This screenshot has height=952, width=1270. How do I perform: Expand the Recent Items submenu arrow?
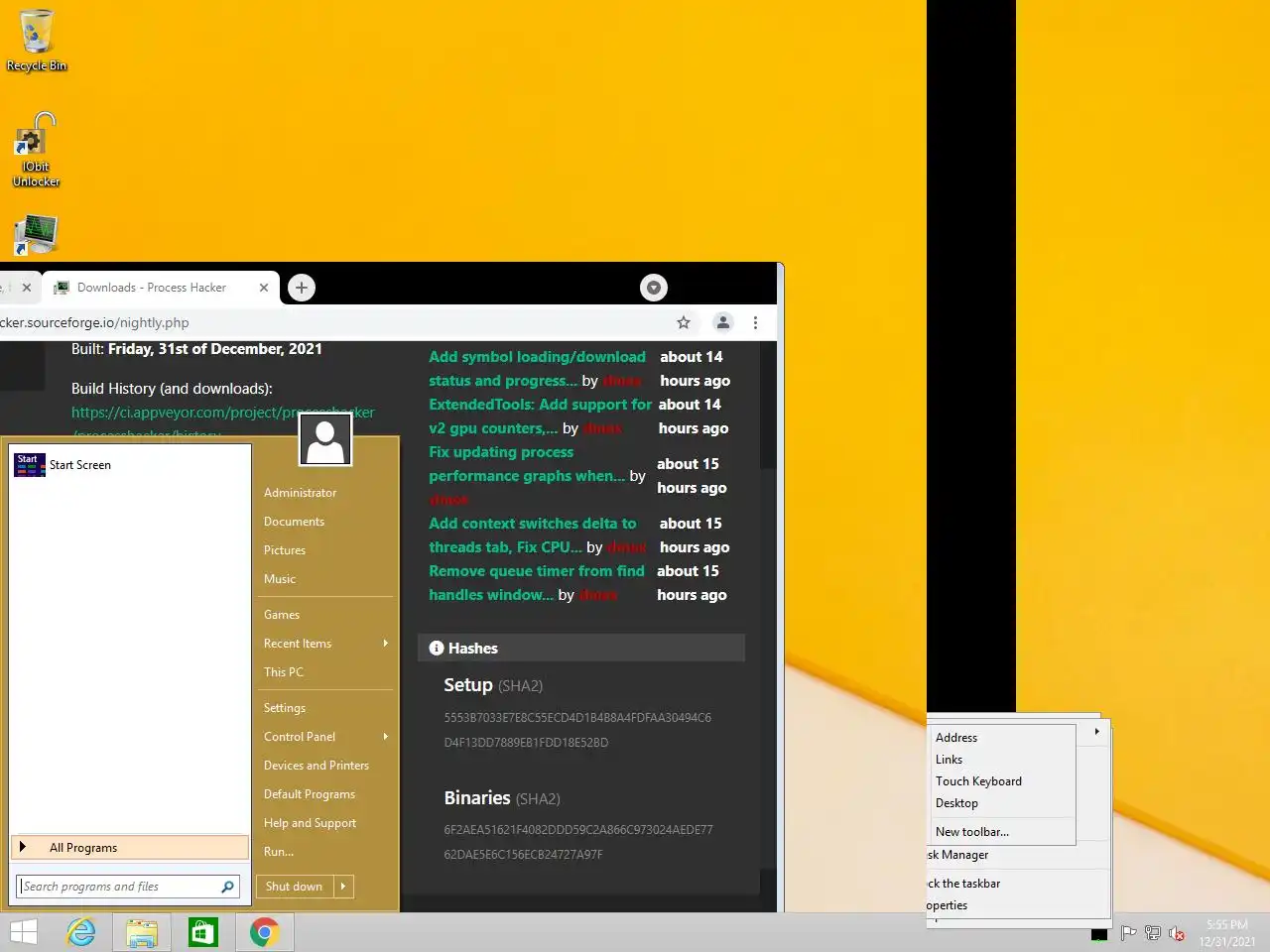pos(386,643)
